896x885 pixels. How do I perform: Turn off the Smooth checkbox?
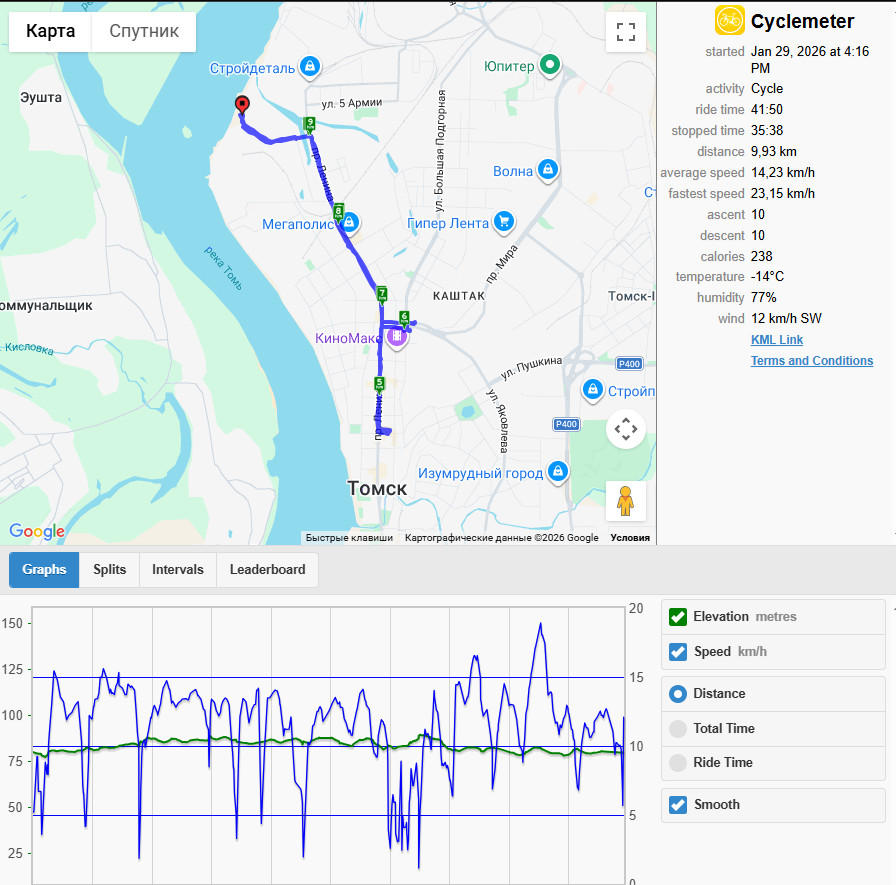pyautogui.click(x=678, y=805)
